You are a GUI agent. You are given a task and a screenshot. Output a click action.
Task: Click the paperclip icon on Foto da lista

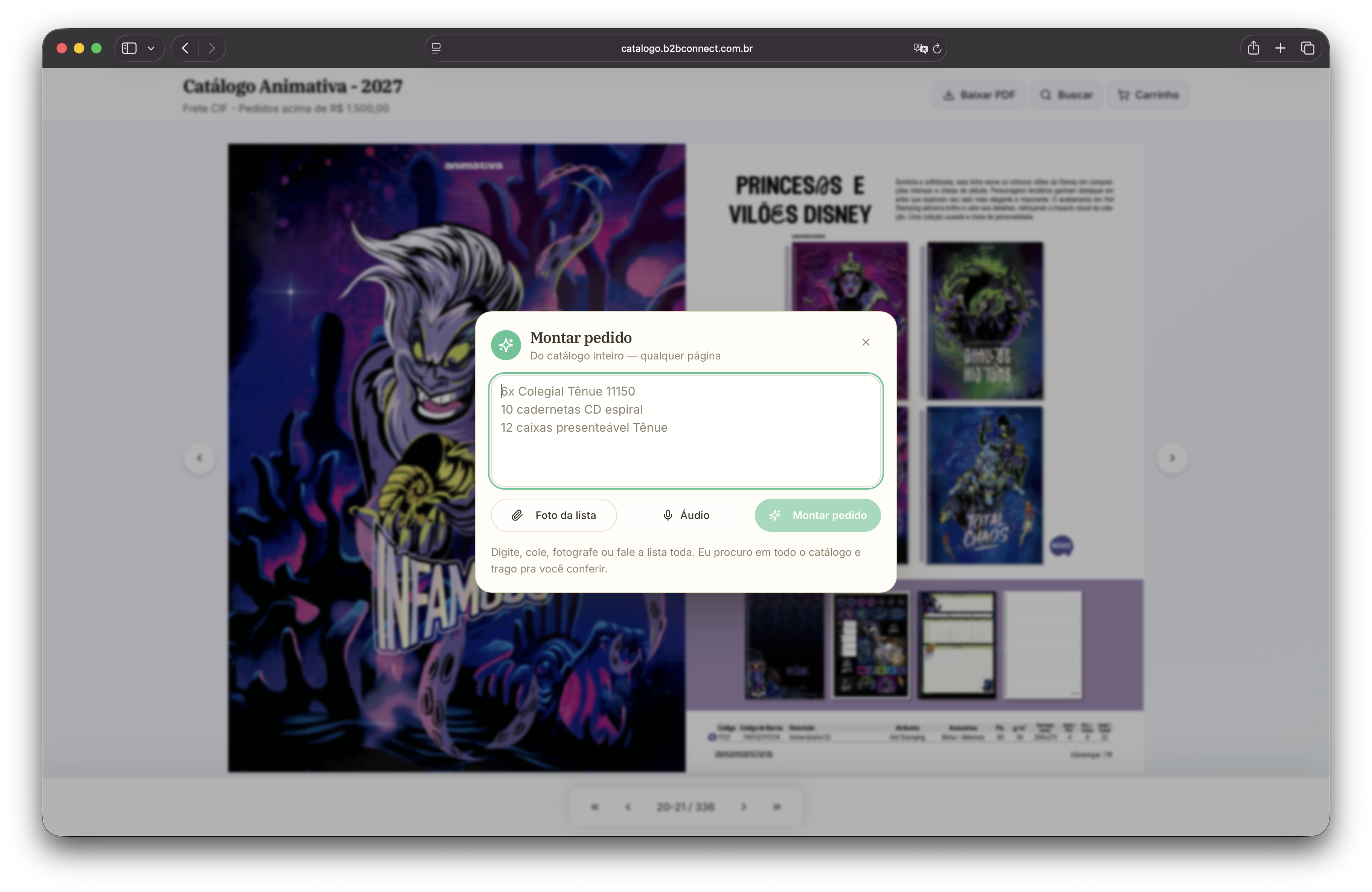517,515
